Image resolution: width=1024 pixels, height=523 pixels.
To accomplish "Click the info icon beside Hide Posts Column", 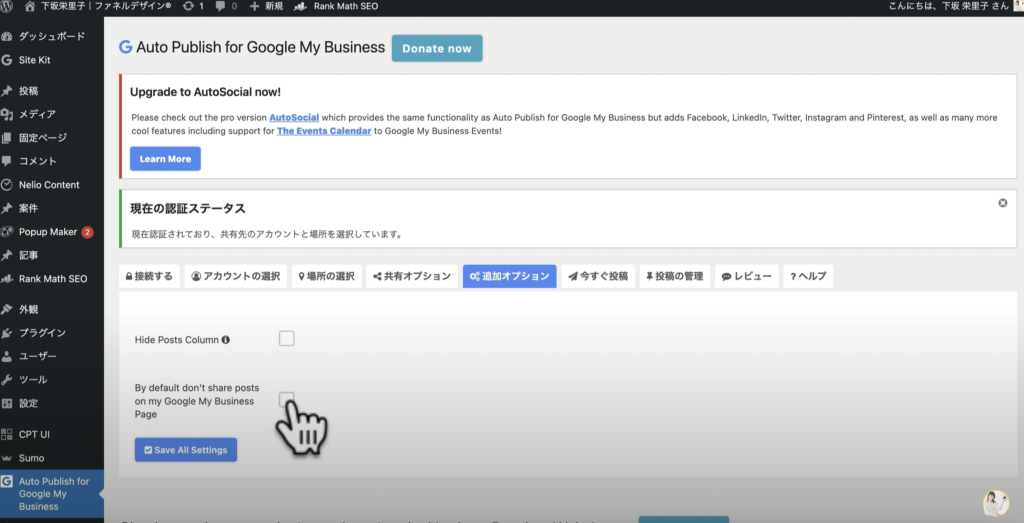I will pos(226,340).
